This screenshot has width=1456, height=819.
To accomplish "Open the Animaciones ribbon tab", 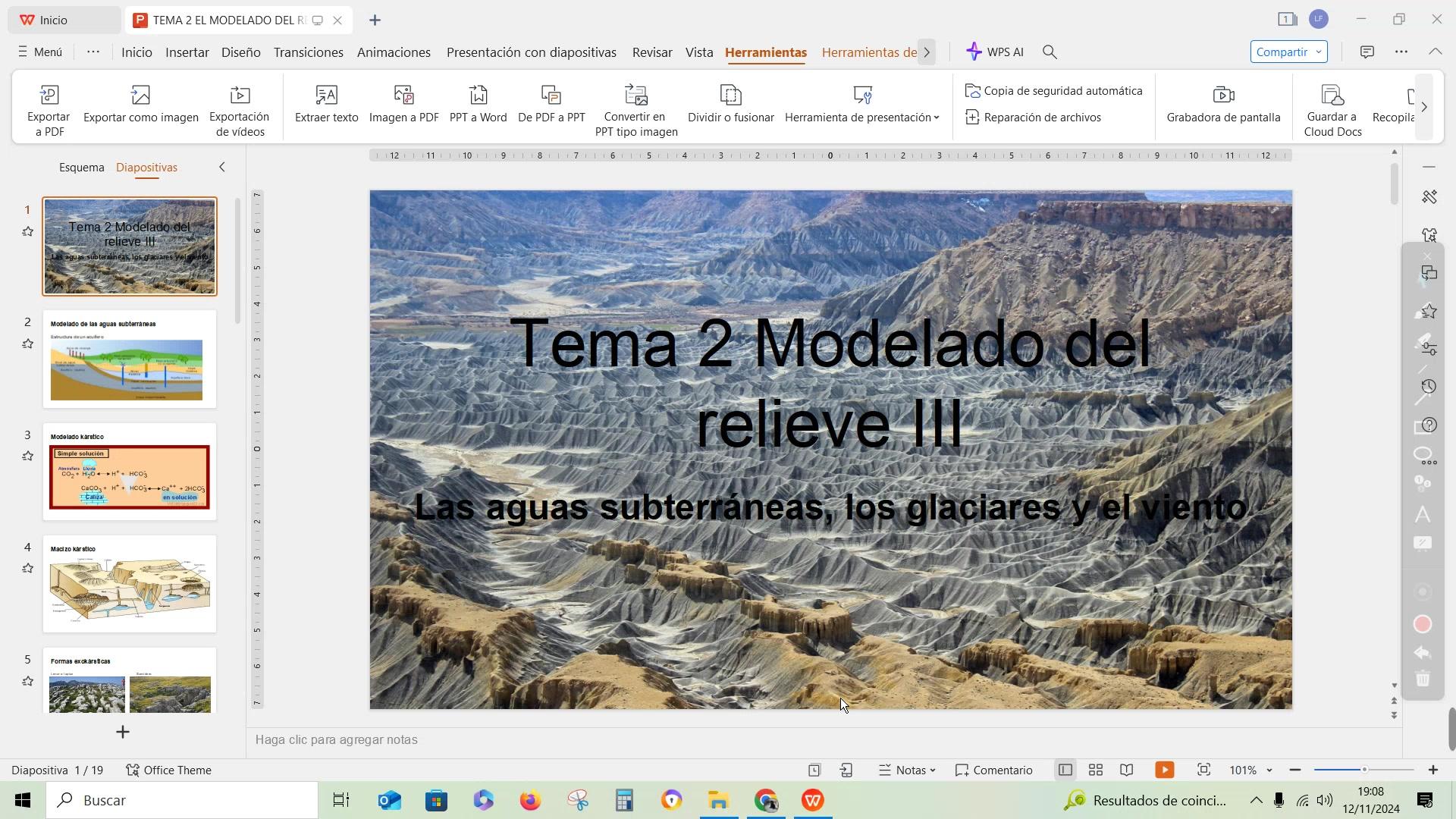I will coord(394,52).
